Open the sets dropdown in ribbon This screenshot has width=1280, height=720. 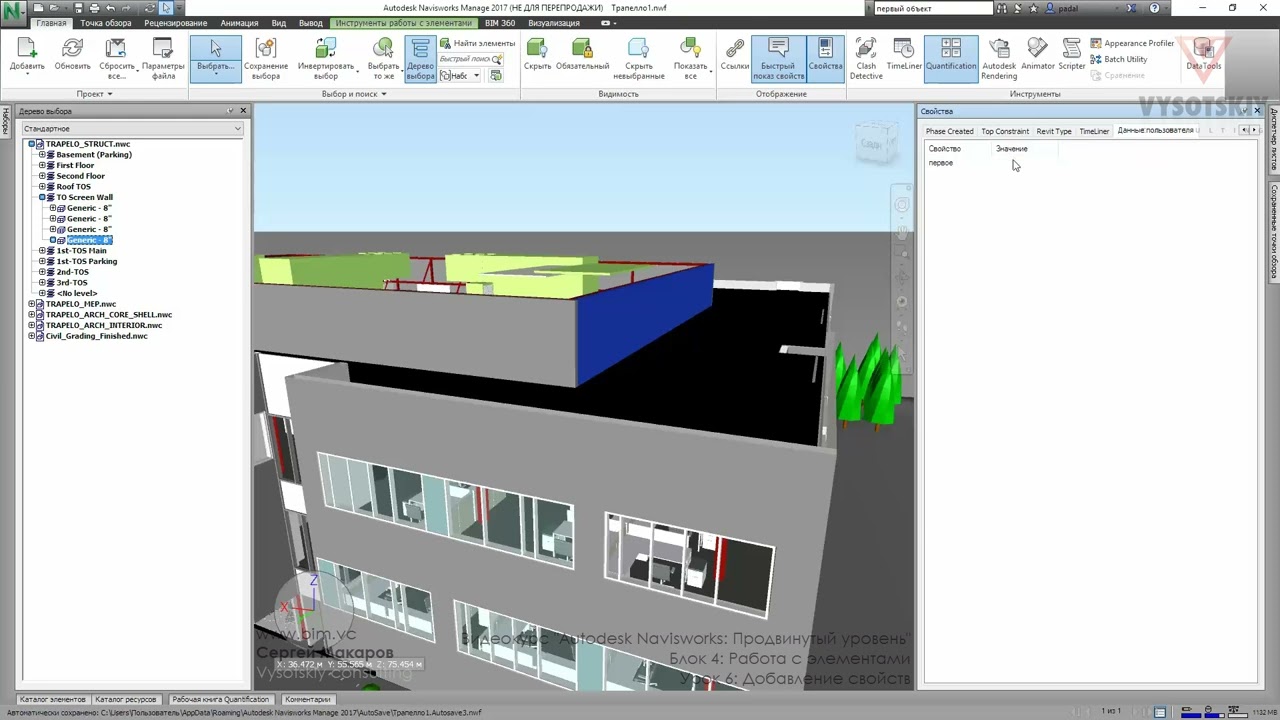[461, 76]
